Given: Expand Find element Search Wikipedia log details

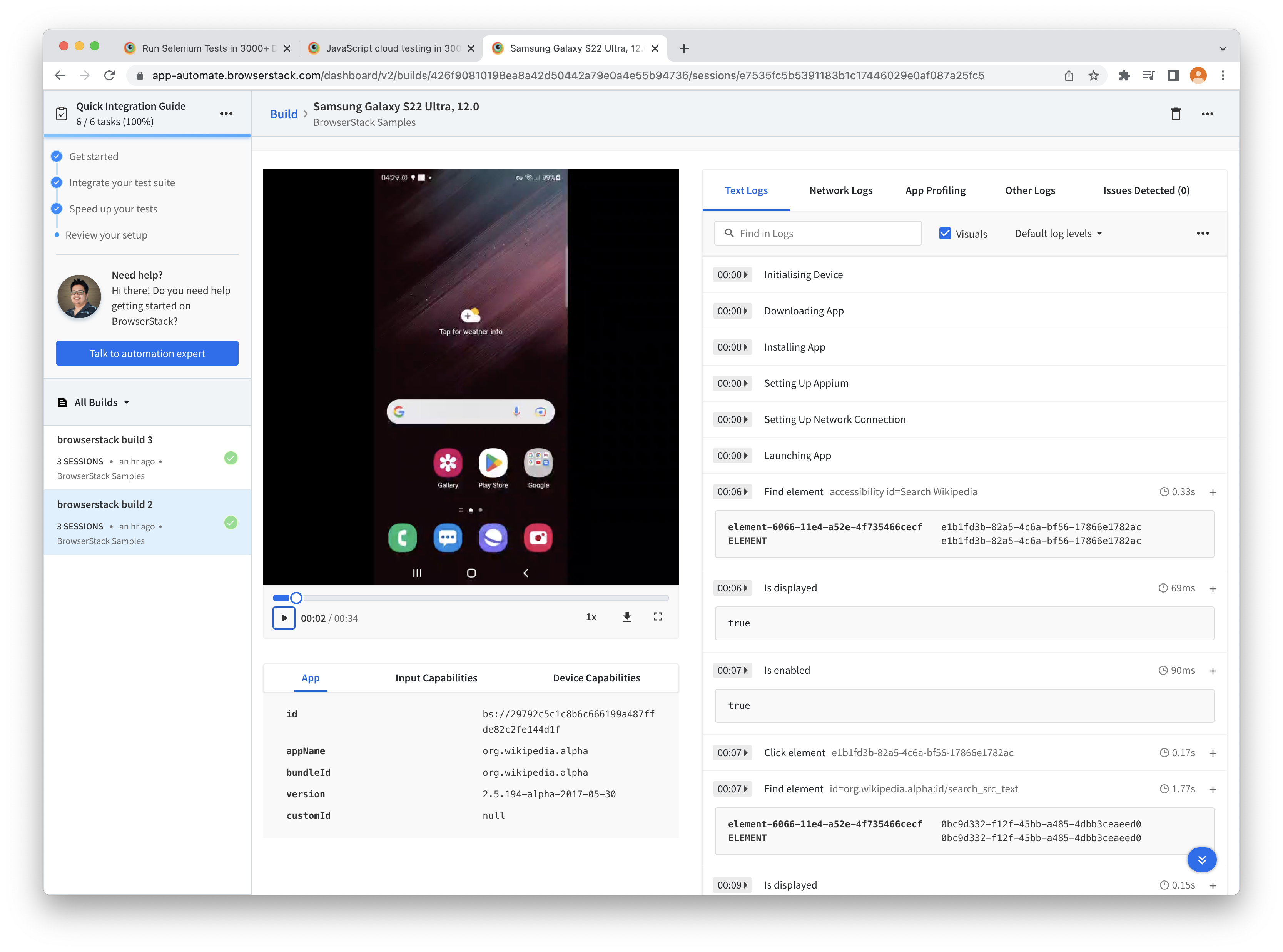Looking at the screenshot, I should [1213, 492].
